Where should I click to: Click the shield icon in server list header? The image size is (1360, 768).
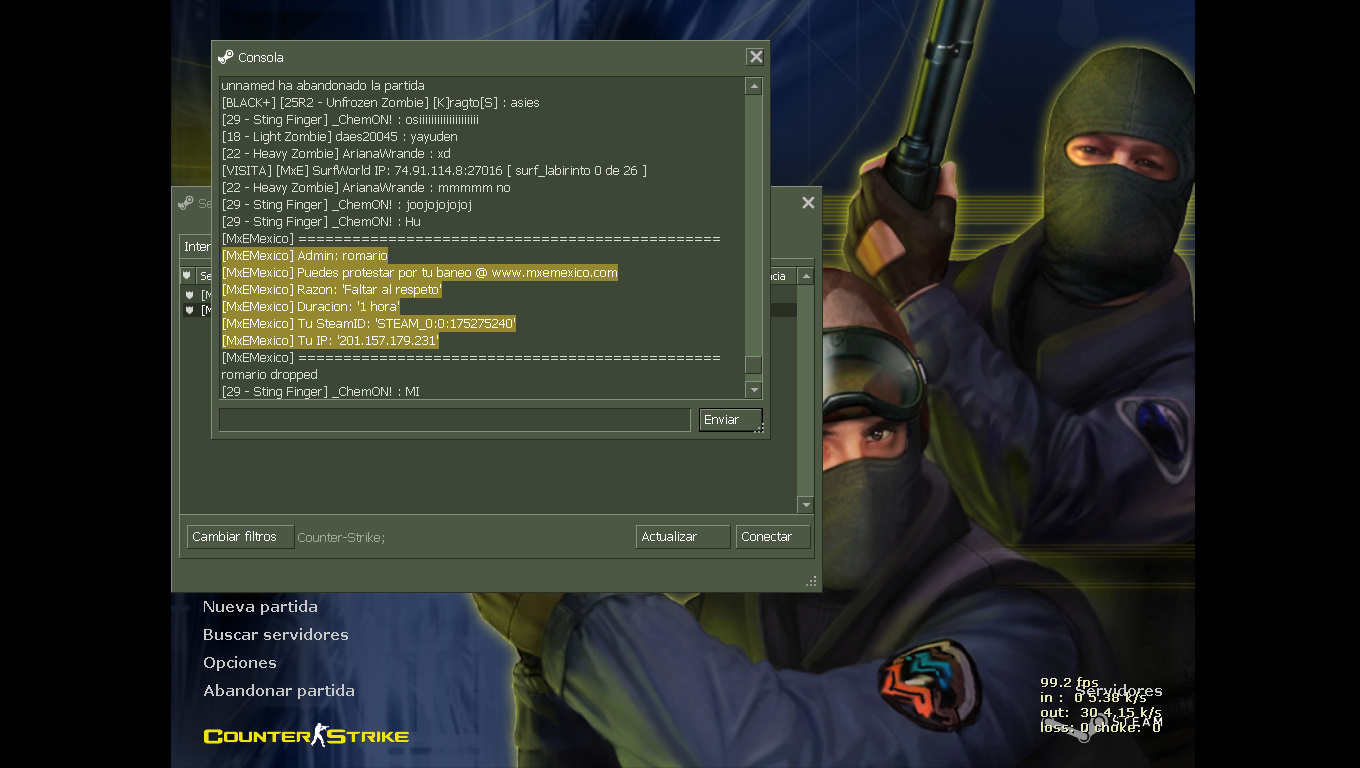(x=186, y=276)
